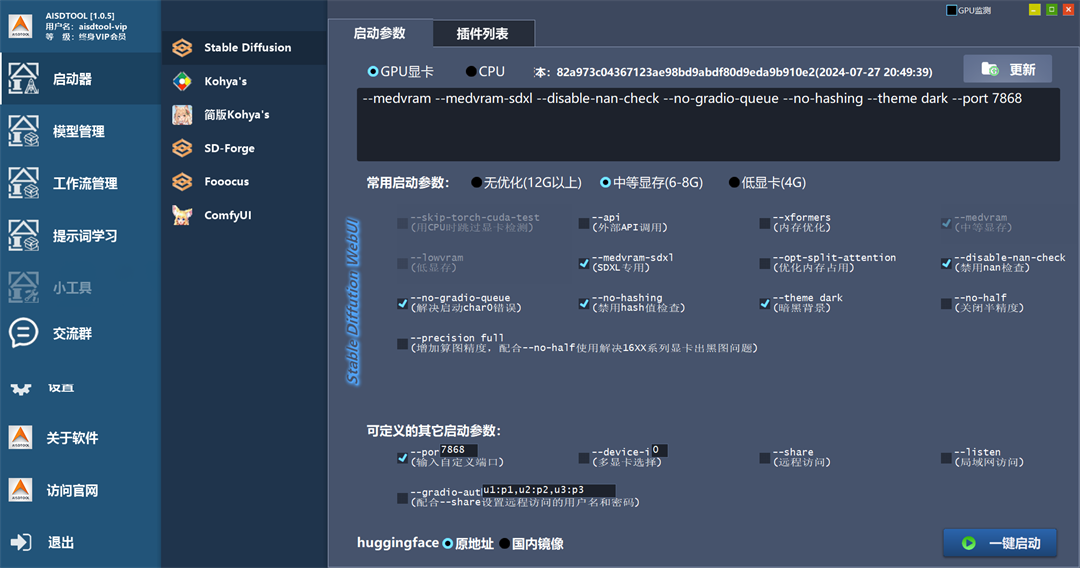The height and width of the screenshot is (568, 1080).
Task: Click the 访问官网 link
Action: pyautogui.click(x=72, y=491)
